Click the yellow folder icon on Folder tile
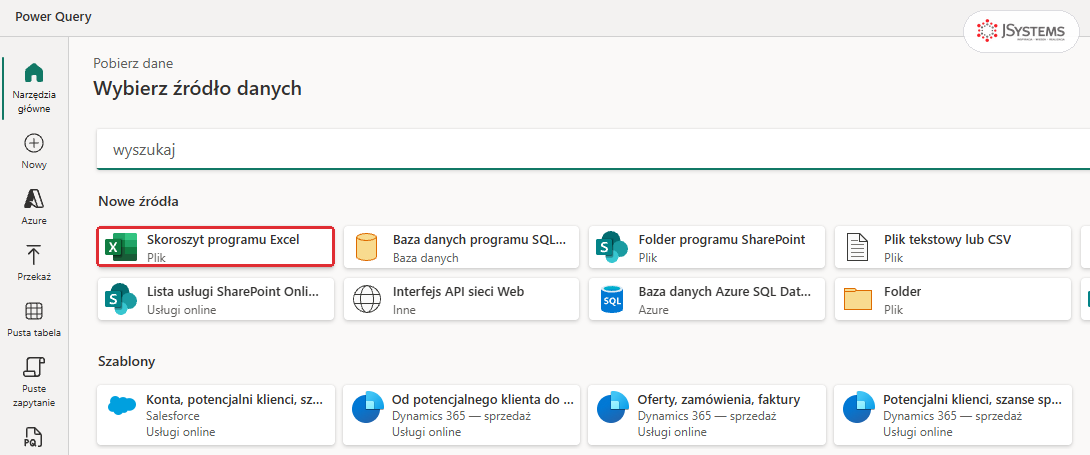 (x=858, y=299)
